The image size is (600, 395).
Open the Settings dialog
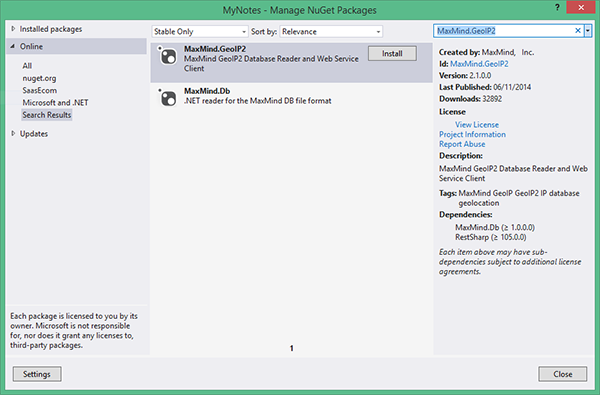[x=37, y=374]
